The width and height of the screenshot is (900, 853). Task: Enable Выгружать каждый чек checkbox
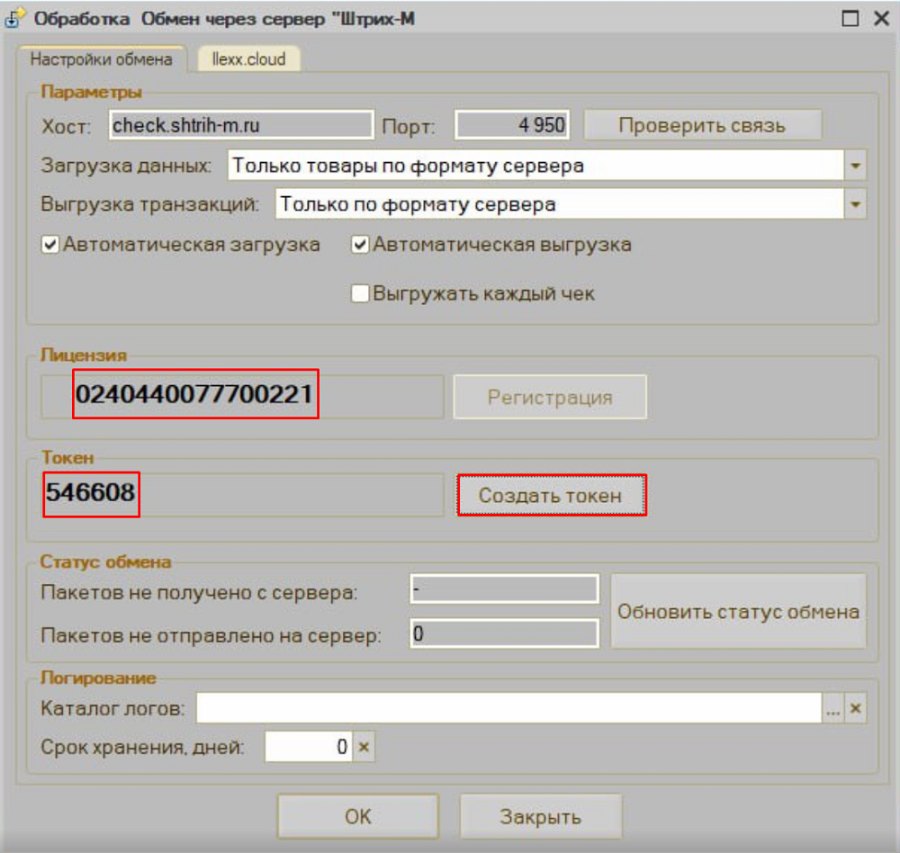point(360,293)
